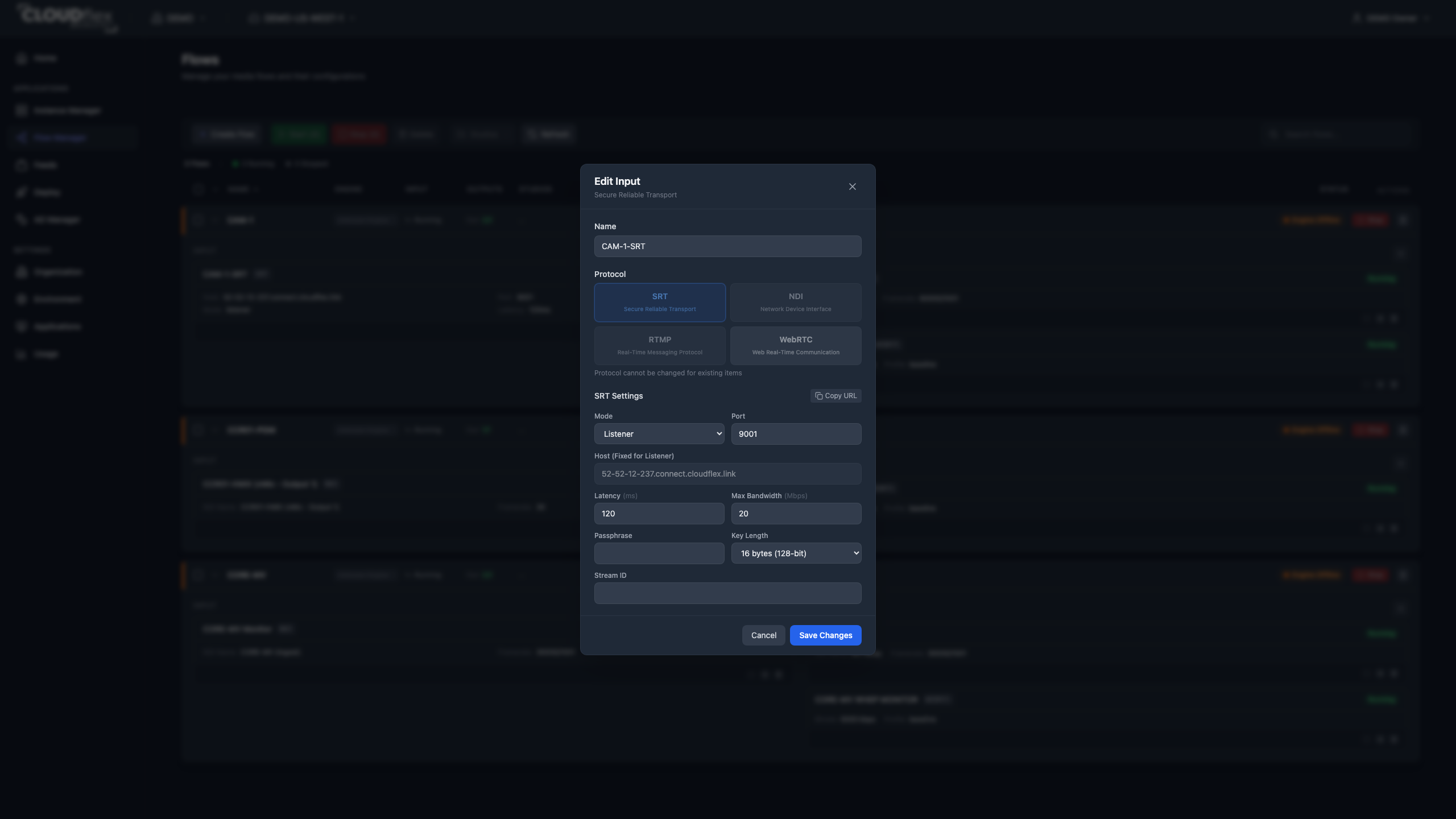1456x819 pixels.
Task: Click the empty Stream ID field
Action: (727, 593)
